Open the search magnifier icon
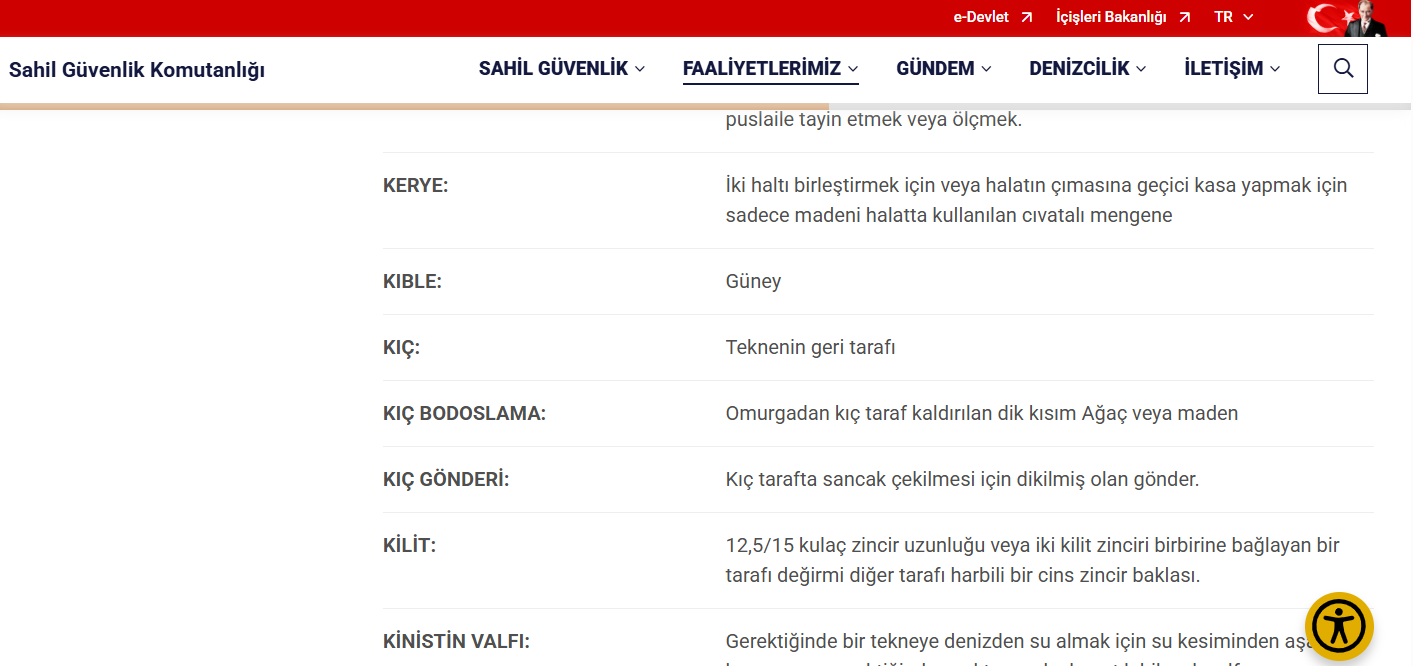Screen dimensions: 1413x666 1343,69
